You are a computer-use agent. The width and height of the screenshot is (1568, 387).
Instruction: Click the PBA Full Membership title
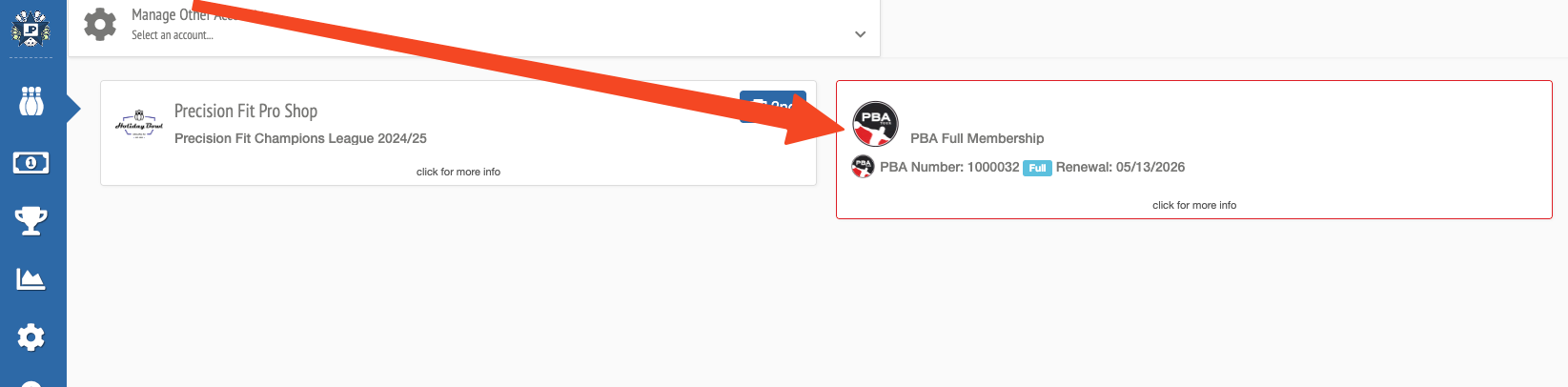pyautogui.click(x=977, y=138)
